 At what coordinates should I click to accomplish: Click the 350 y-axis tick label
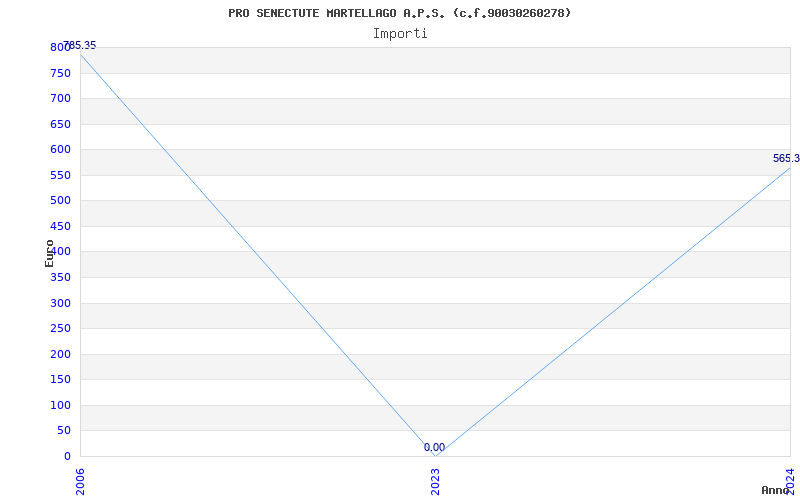point(60,278)
